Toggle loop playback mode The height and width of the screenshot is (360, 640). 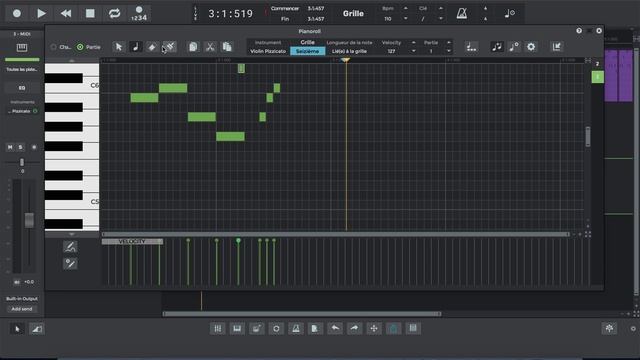pos(114,13)
